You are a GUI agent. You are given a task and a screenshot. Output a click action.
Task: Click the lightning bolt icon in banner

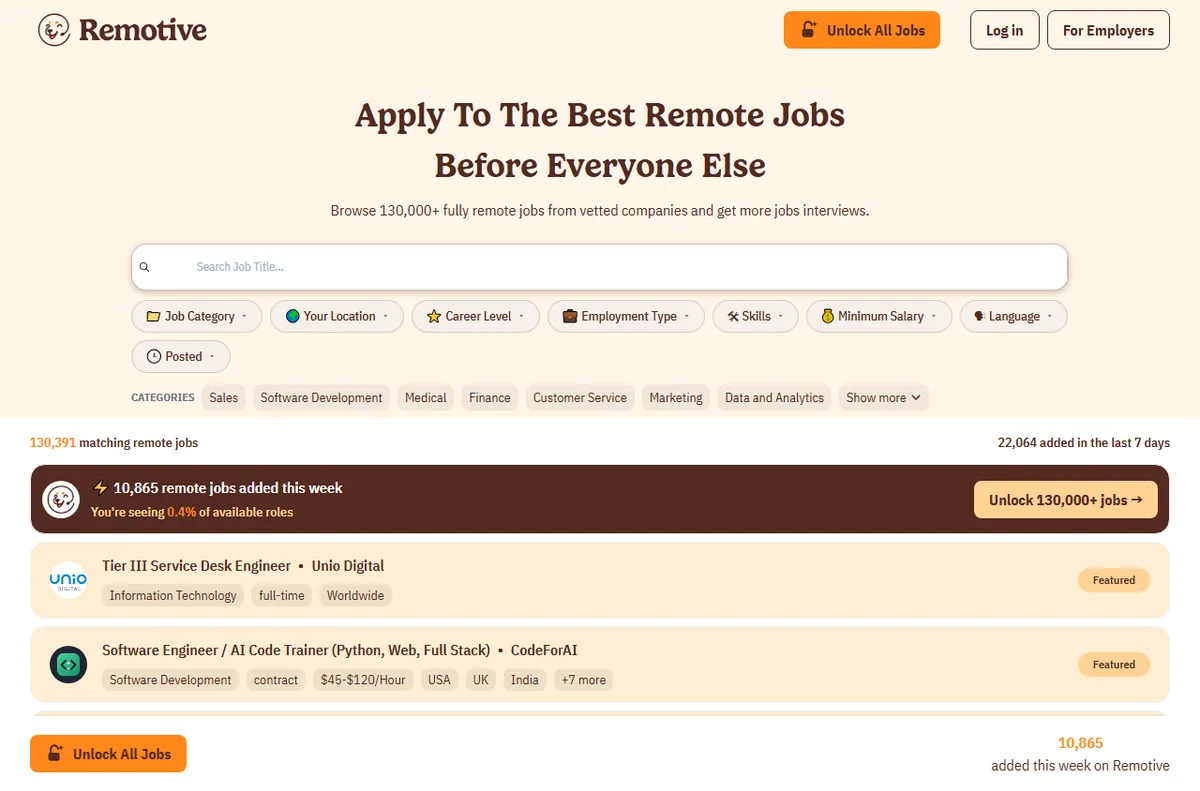click(100, 488)
